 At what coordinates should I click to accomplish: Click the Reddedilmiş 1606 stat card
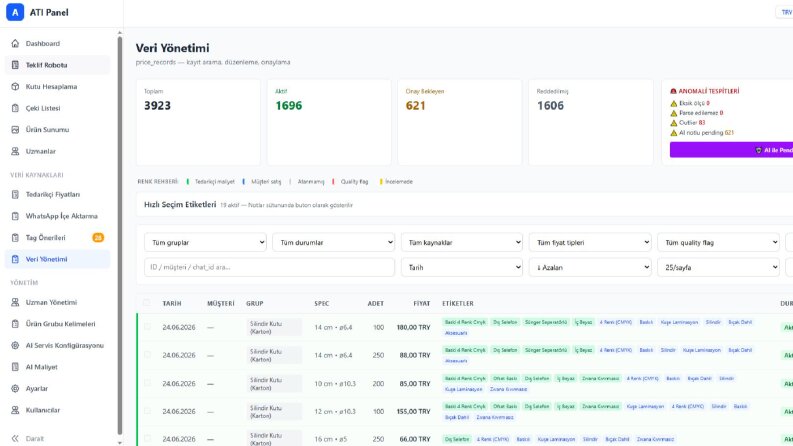(x=591, y=122)
